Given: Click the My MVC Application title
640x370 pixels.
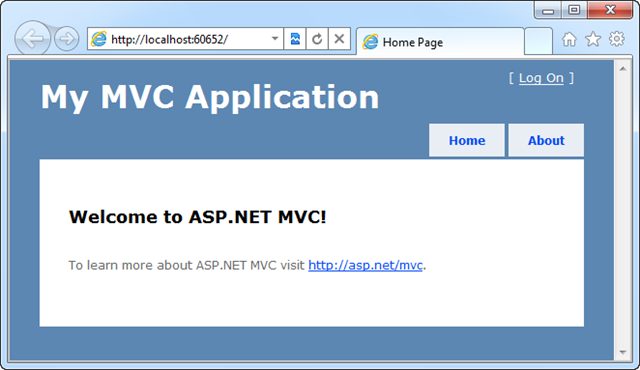Looking at the screenshot, I should click(x=210, y=97).
